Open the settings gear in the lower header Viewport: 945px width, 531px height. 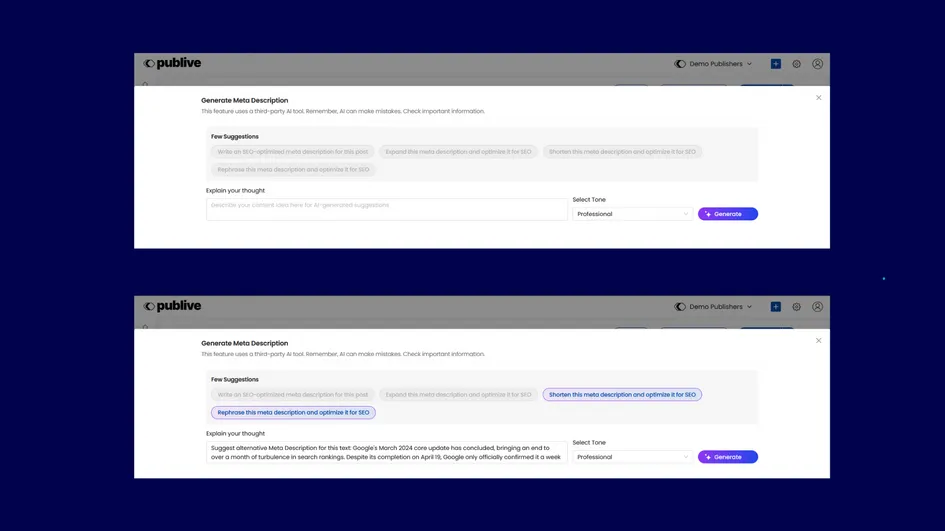[796, 307]
